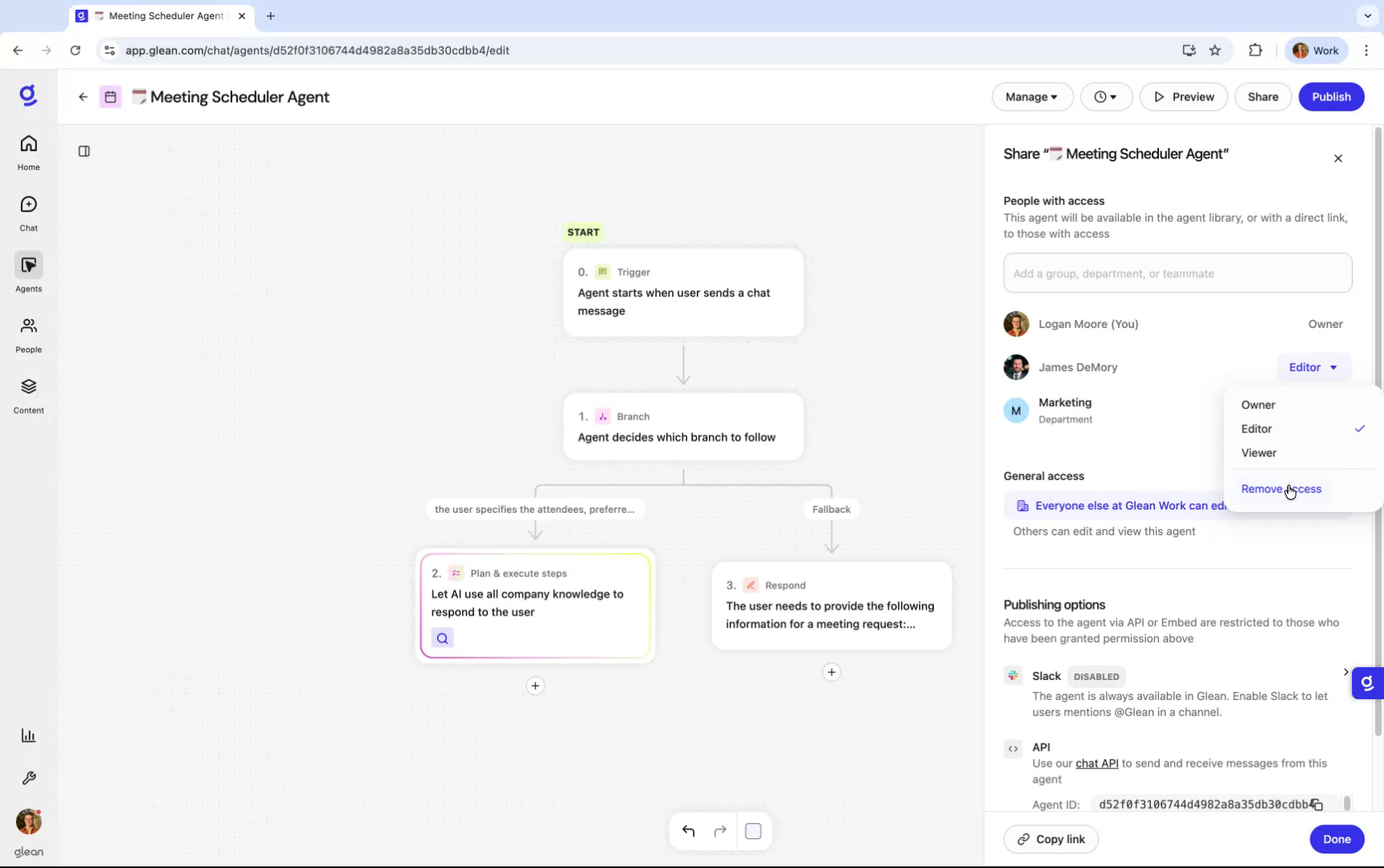Expand the Slack publishing options chevron

click(x=1346, y=673)
